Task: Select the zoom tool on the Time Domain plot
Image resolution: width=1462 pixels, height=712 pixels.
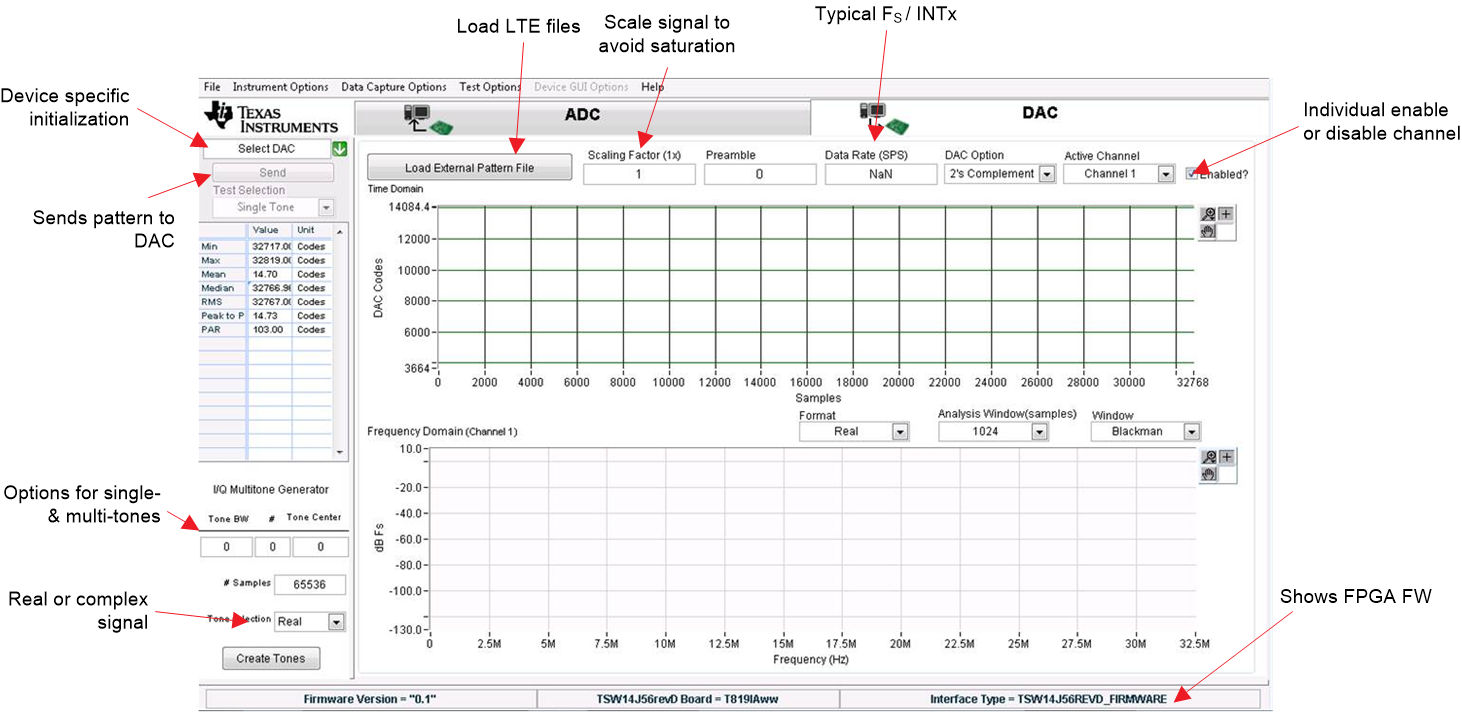Action: 1208,213
